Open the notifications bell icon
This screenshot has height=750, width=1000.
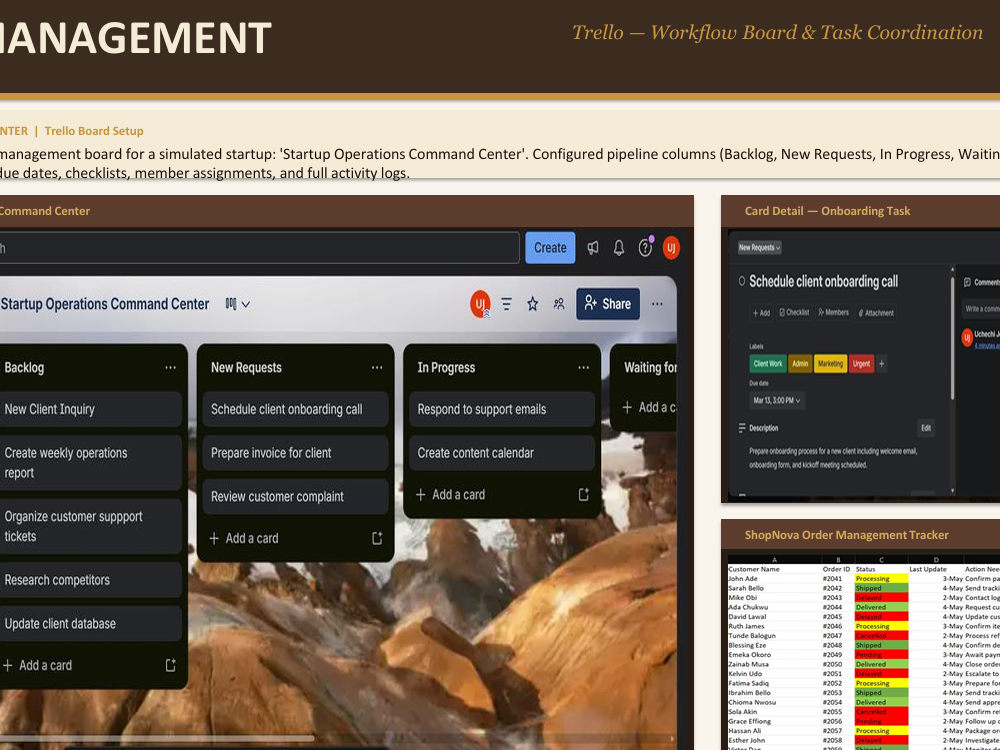click(x=619, y=247)
